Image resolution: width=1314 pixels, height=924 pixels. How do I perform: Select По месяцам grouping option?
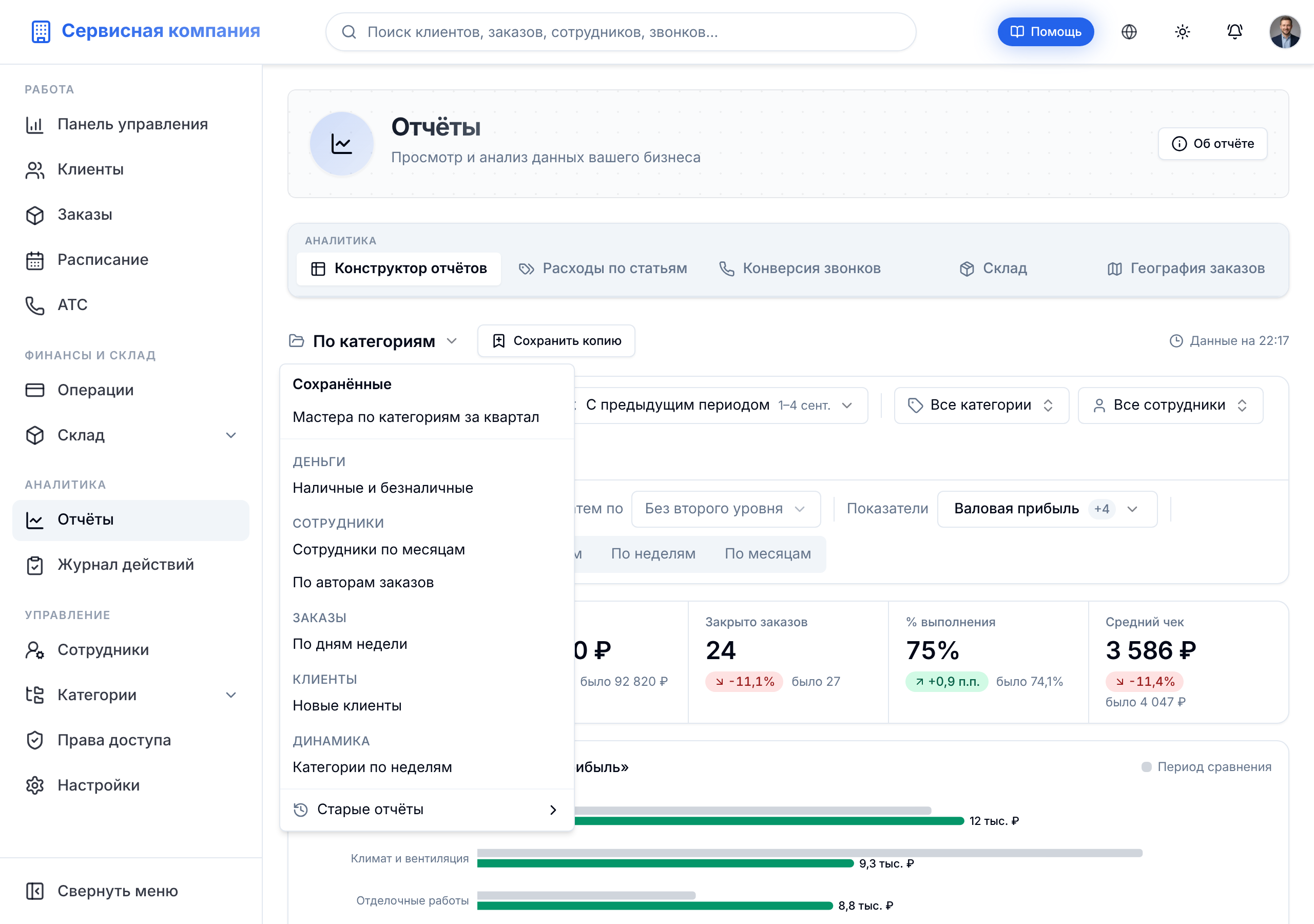(767, 553)
